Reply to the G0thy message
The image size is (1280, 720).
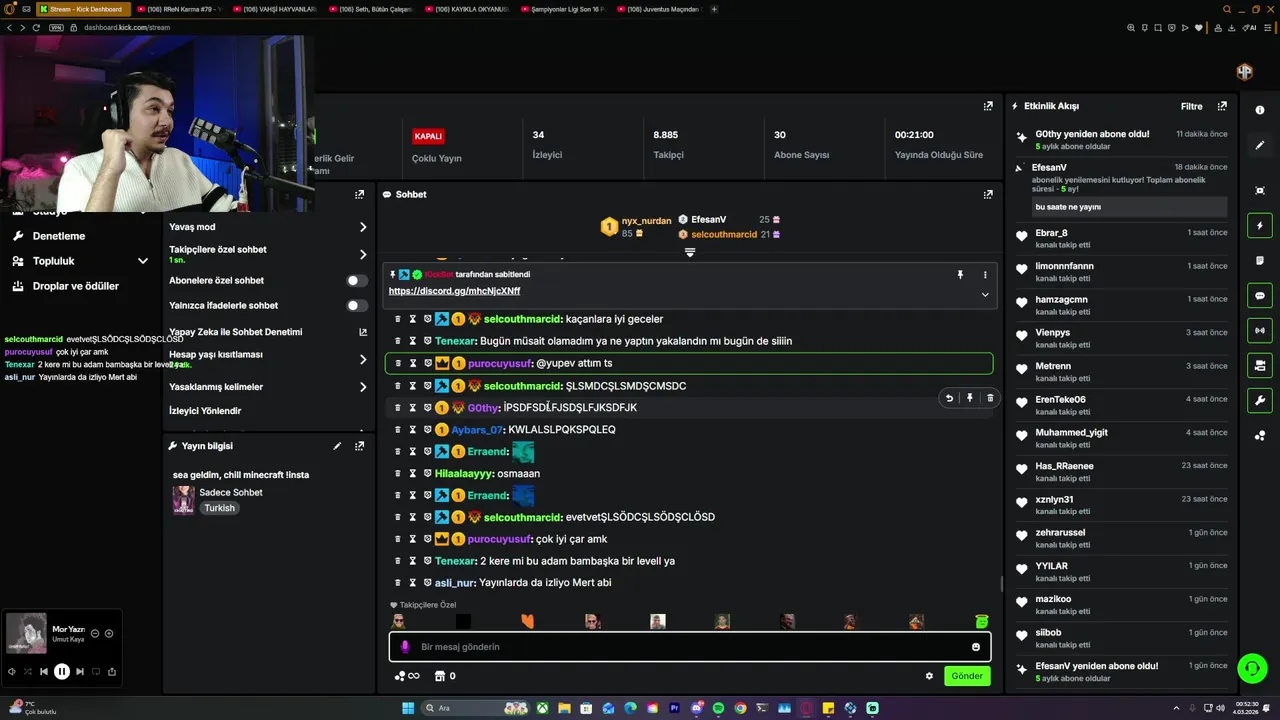pyautogui.click(x=949, y=398)
